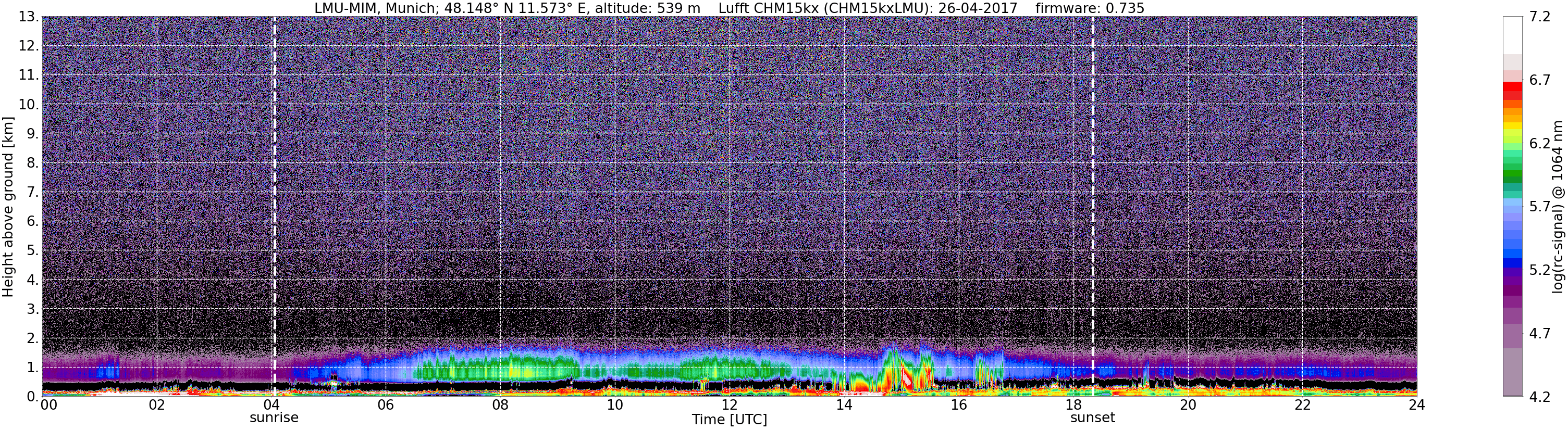Click the '12.' height axis tick label

pos(29,46)
